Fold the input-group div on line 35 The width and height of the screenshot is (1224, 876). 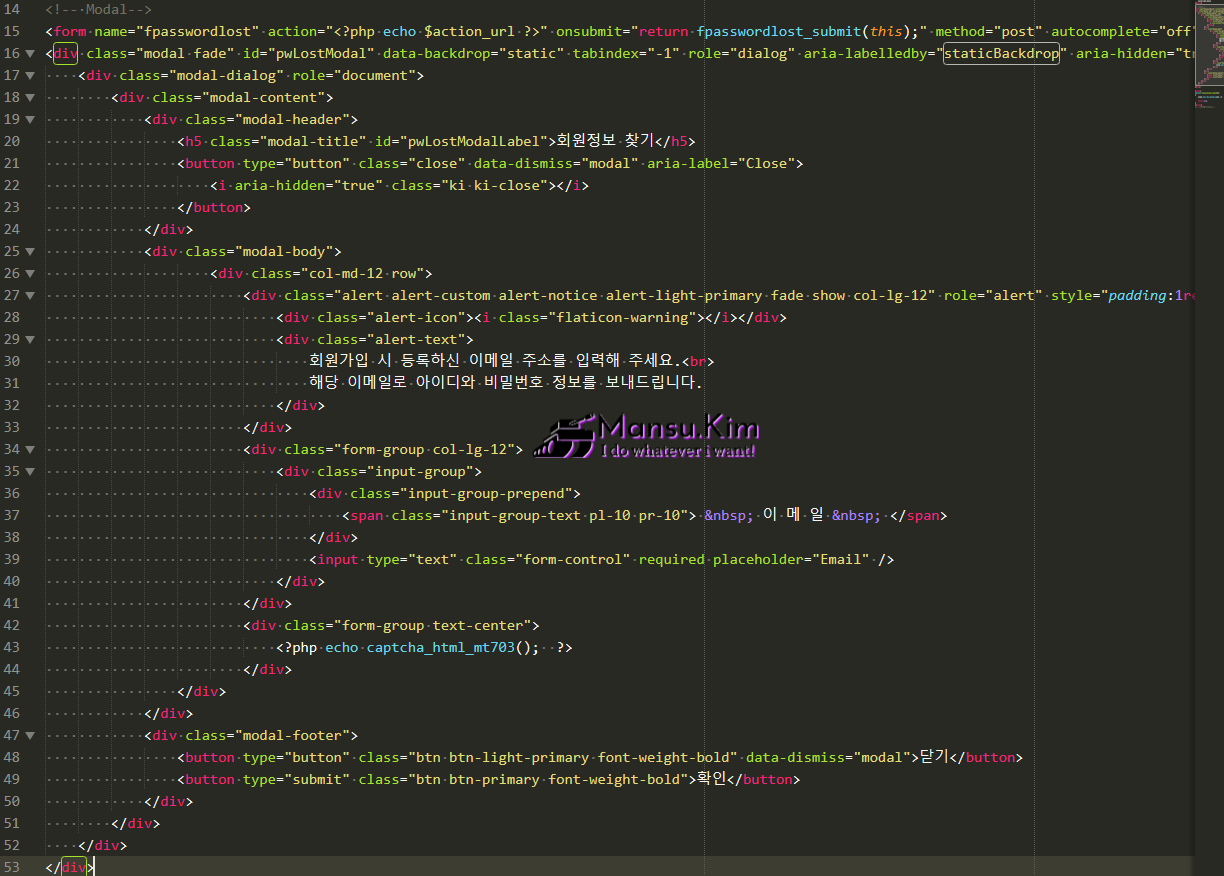(30, 472)
